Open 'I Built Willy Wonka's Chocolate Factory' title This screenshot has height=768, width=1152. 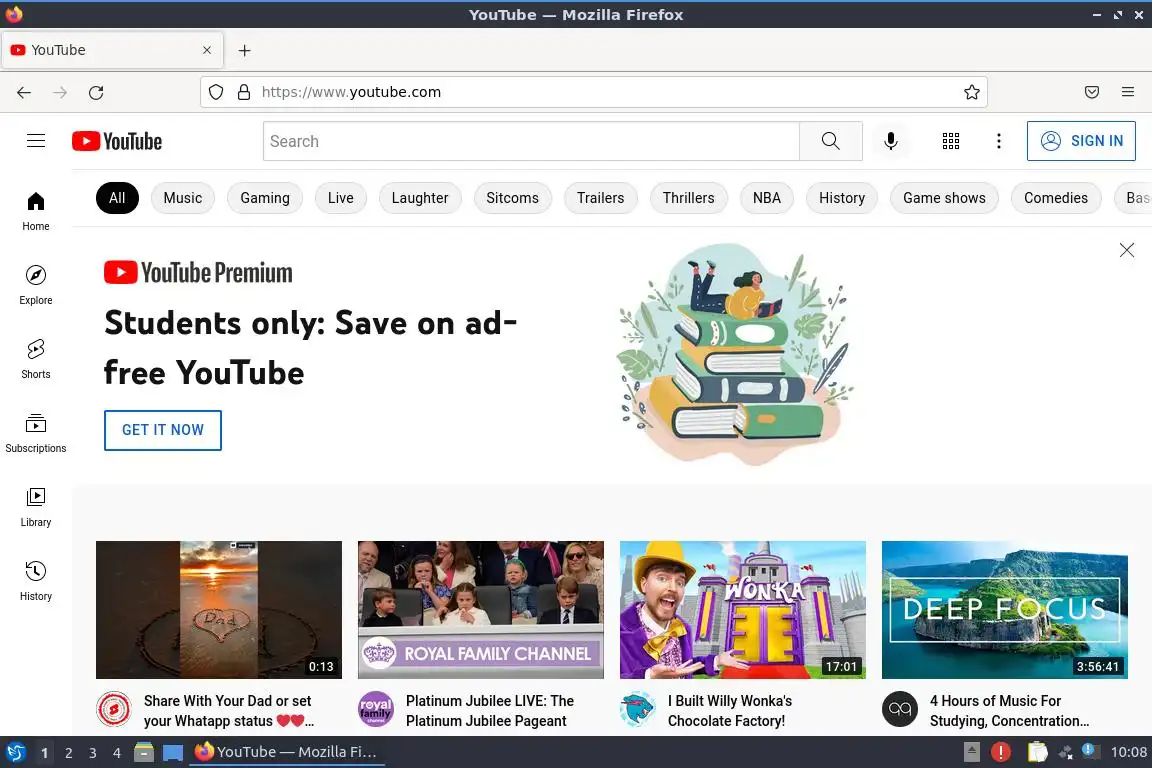point(730,711)
